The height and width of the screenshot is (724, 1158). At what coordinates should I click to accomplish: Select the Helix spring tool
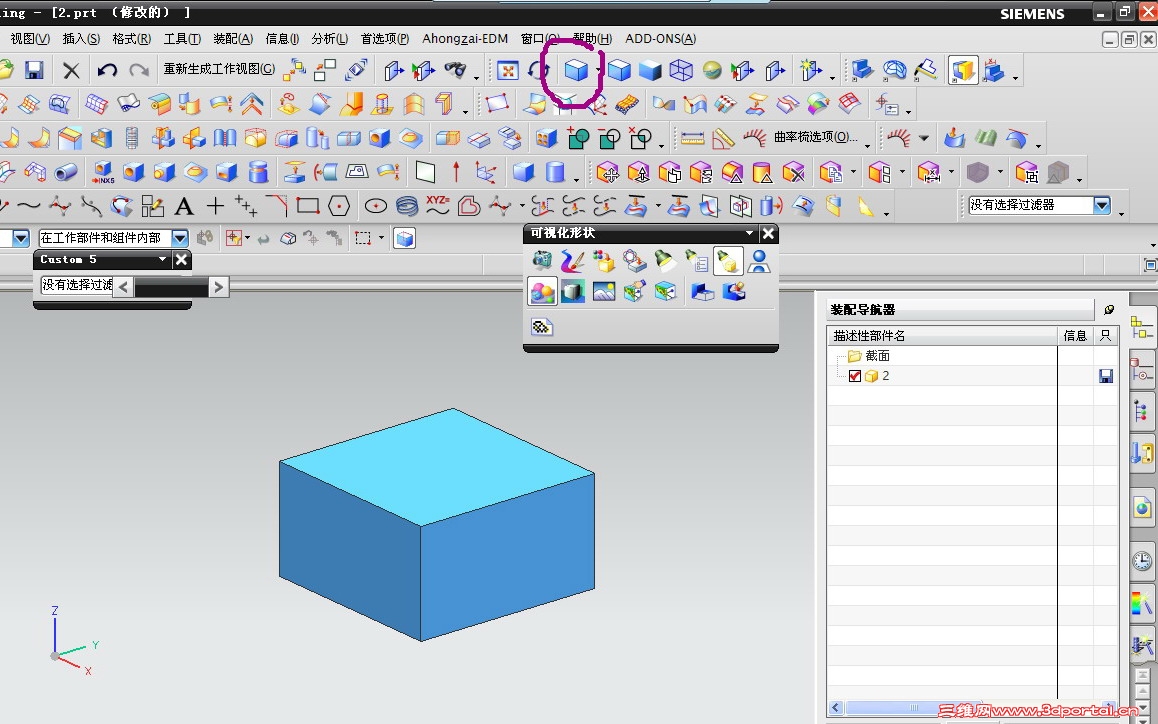click(x=407, y=206)
